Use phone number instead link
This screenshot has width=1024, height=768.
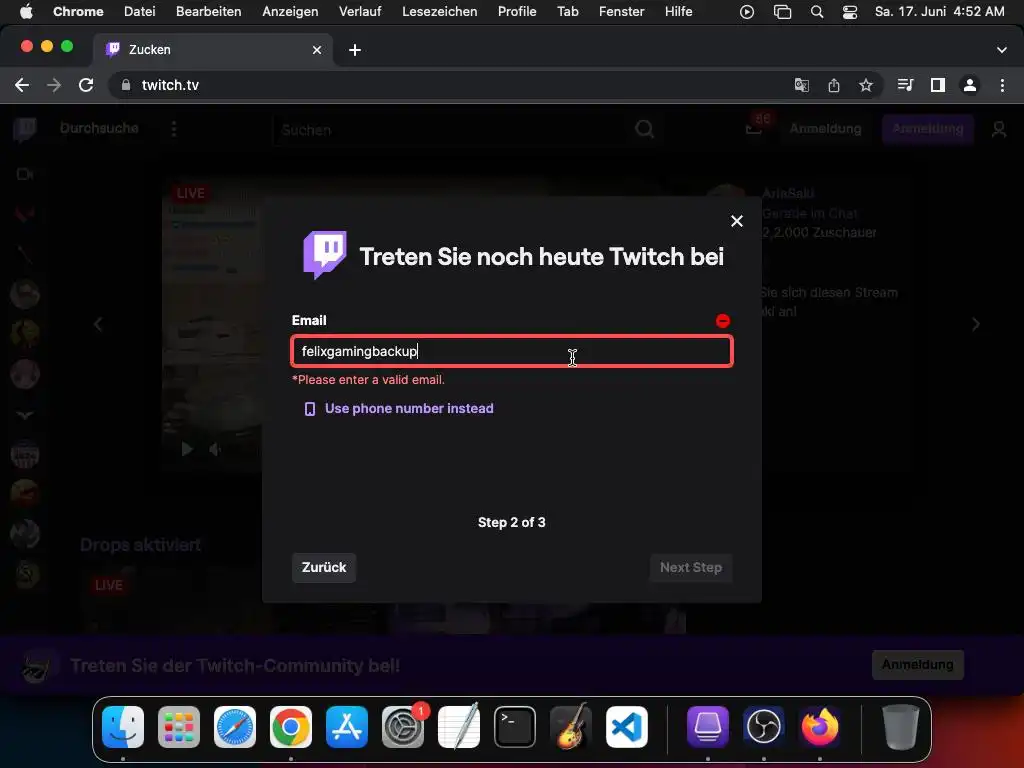pyautogui.click(x=409, y=409)
